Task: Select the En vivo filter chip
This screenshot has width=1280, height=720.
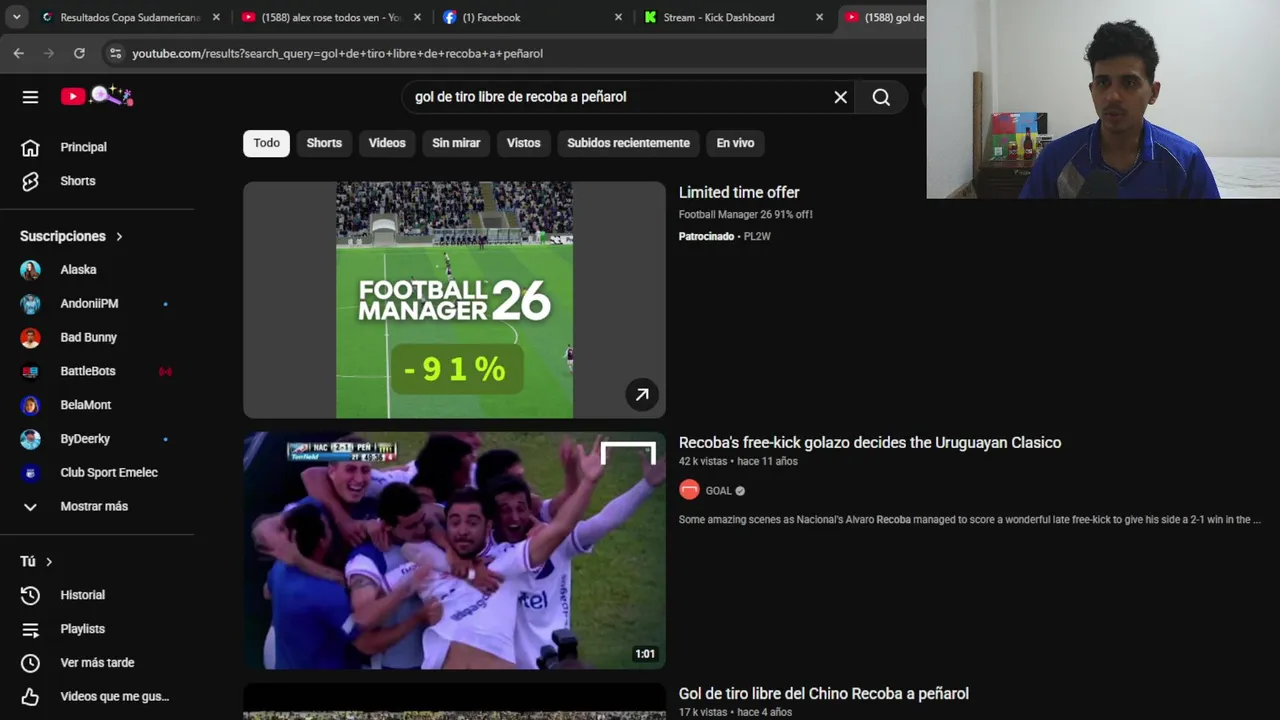Action: (x=735, y=143)
